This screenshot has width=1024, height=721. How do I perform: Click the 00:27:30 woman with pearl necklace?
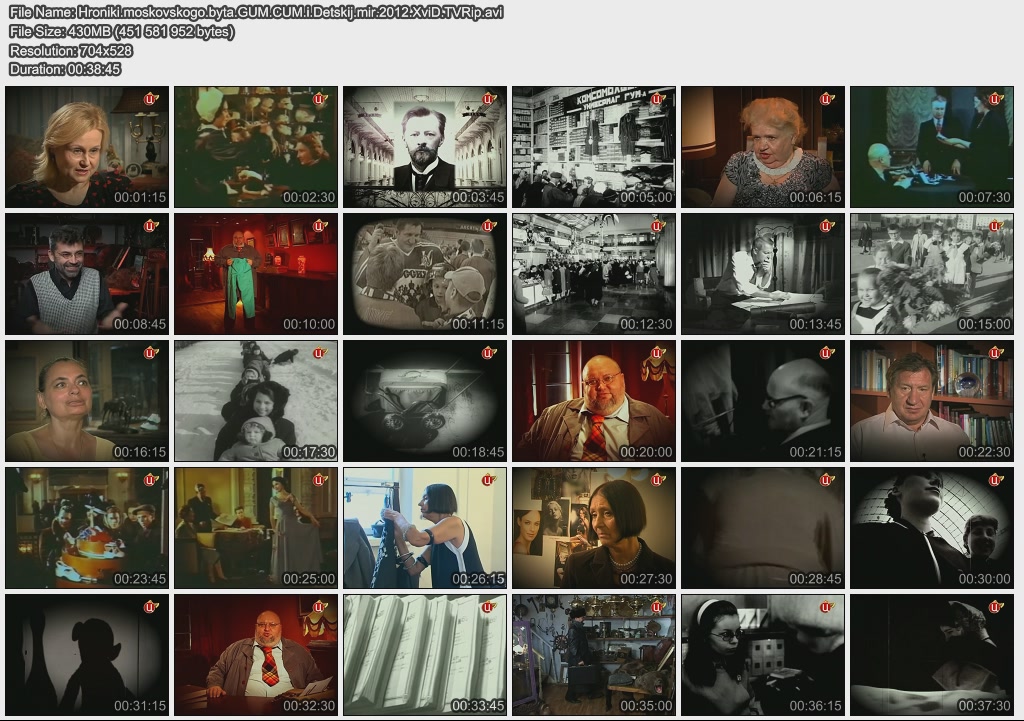tap(594, 528)
